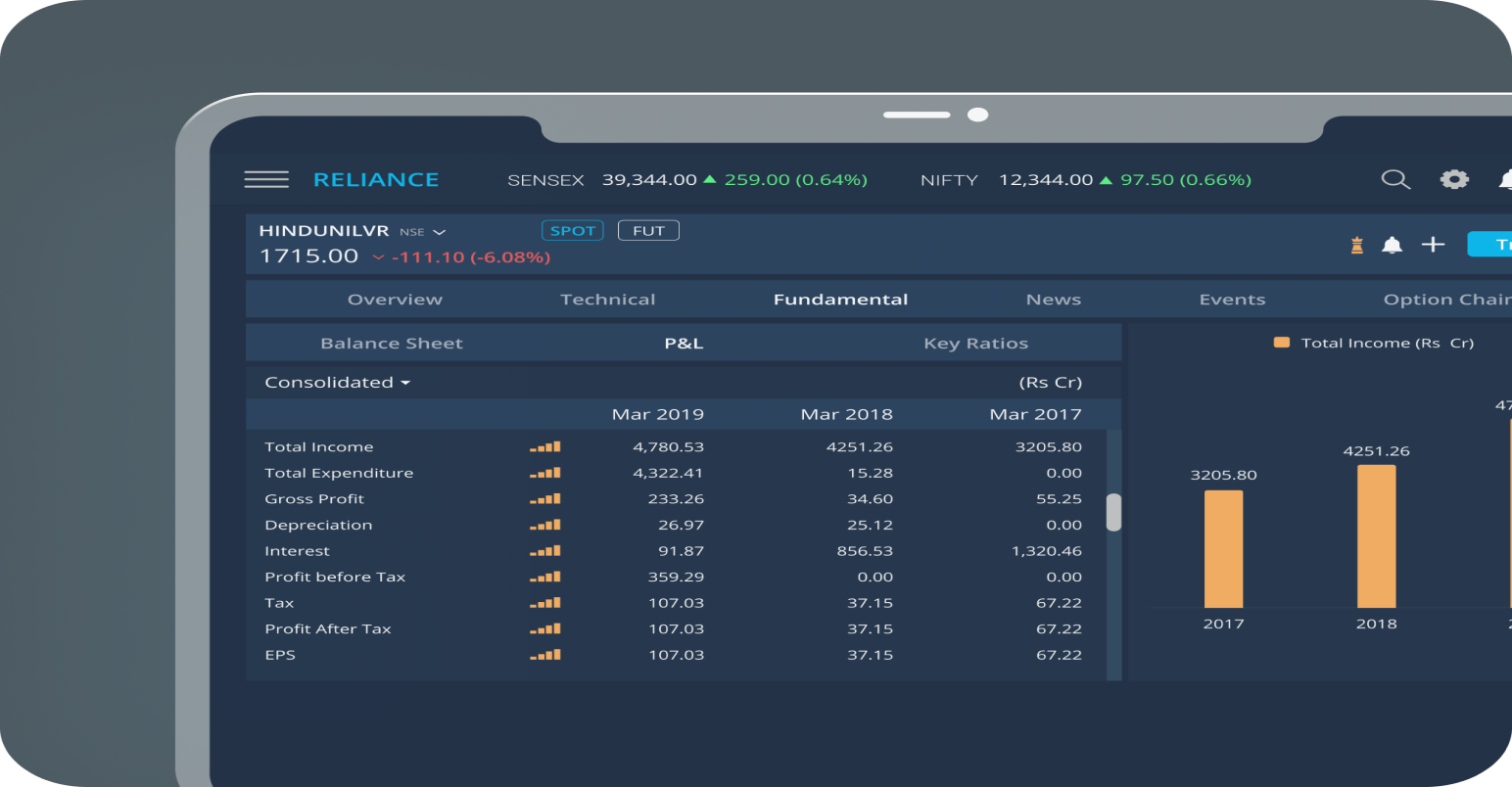The width and height of the screenshot is (1512, 787).
Task: Click Profit After Tax row label
Action: (x=328, y=629)
